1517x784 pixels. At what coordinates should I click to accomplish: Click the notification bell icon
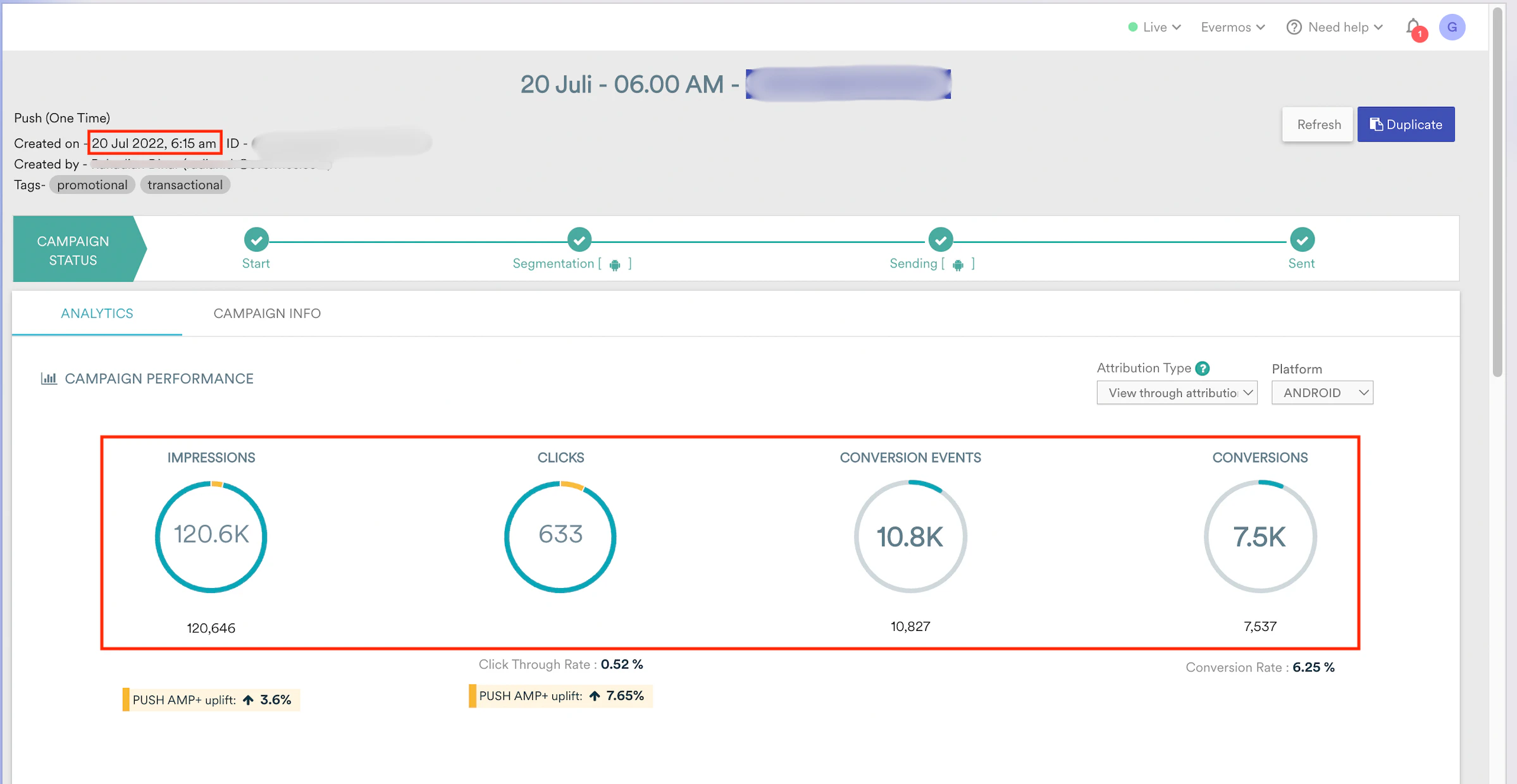tap(1414, 27)
